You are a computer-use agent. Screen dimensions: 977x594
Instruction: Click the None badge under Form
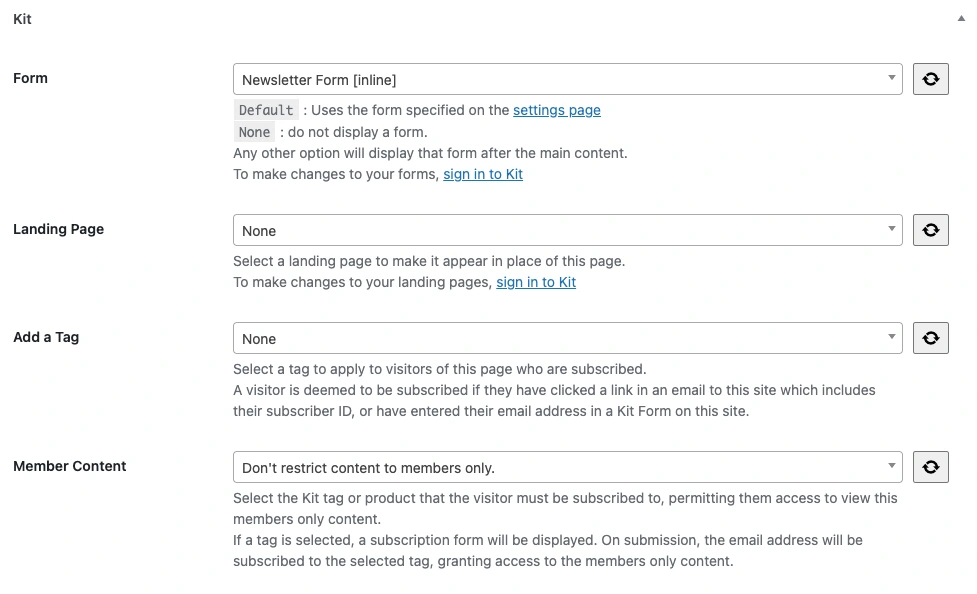(x=254, y=132)
